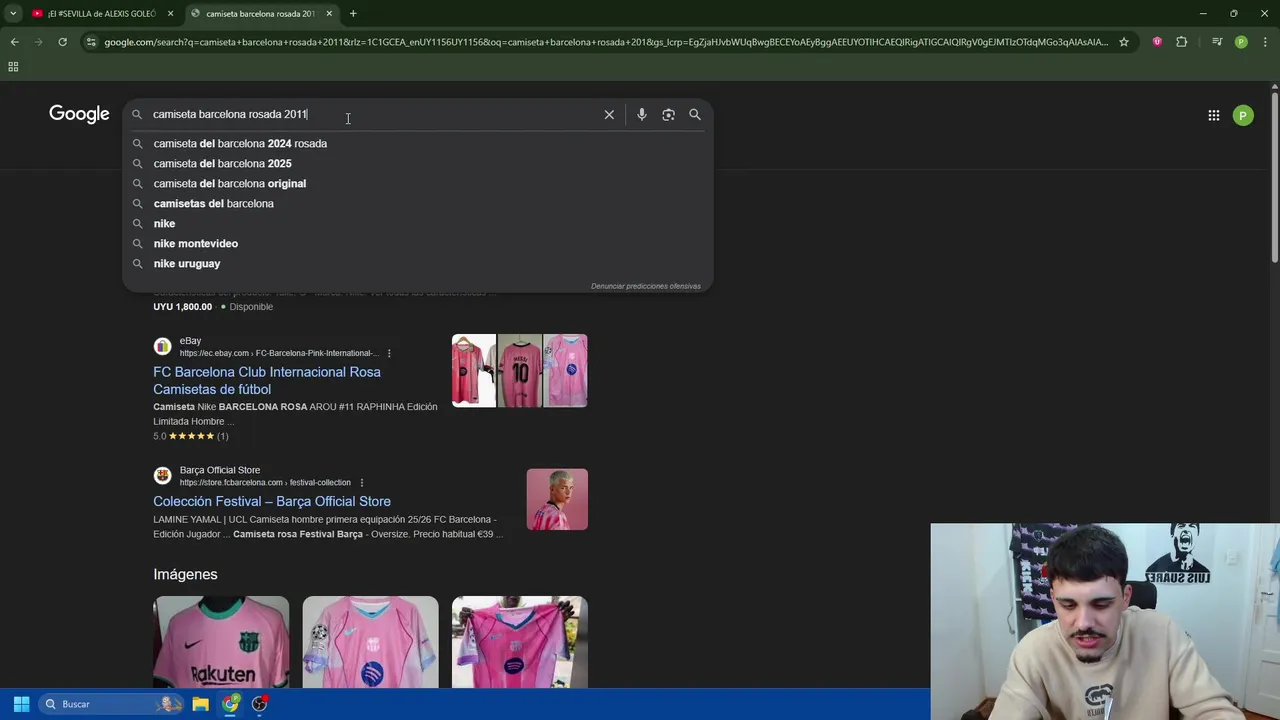The width and height of the screenshot is (1280, 720).
Task: Go to the Google logo homepage
Action: (79, 114)
